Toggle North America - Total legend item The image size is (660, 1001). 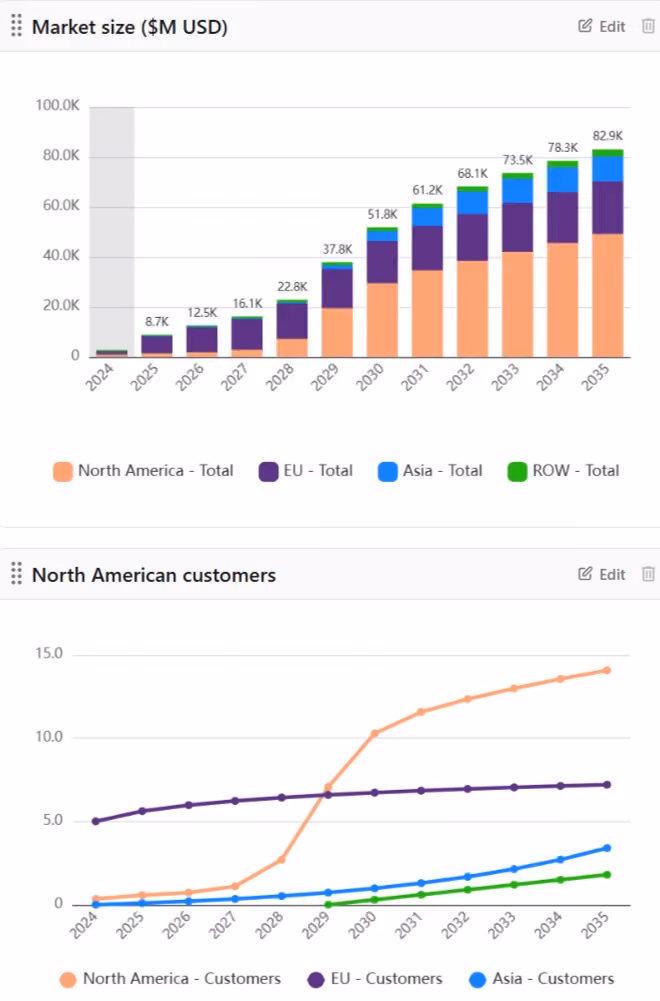pos(144,471)
